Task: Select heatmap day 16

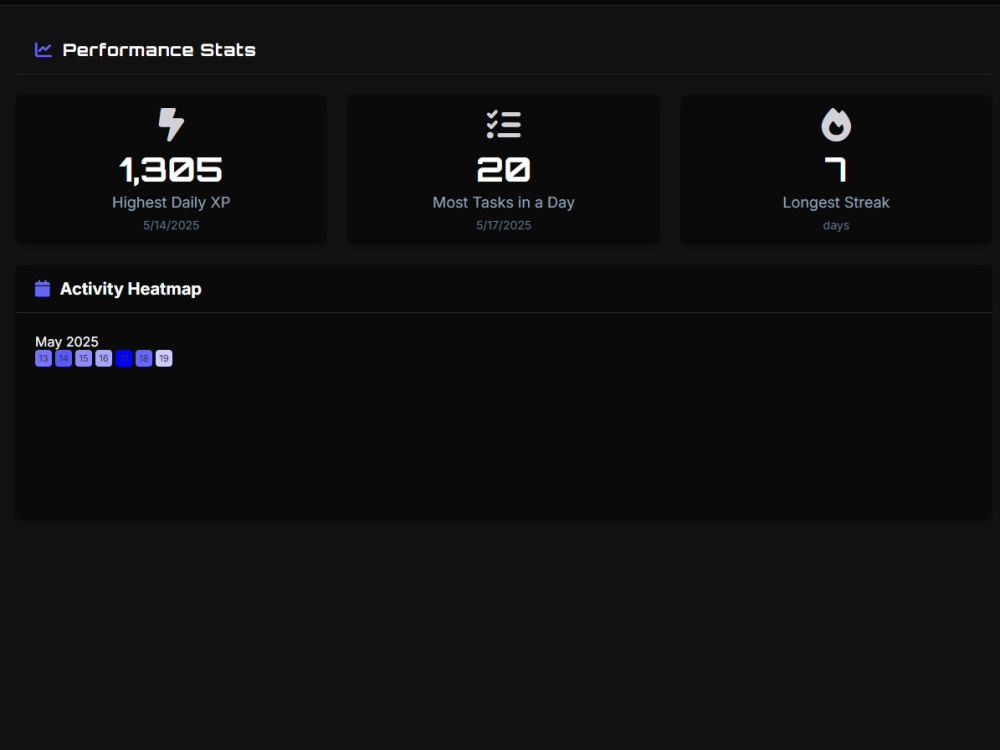Action: coord(103,358)
